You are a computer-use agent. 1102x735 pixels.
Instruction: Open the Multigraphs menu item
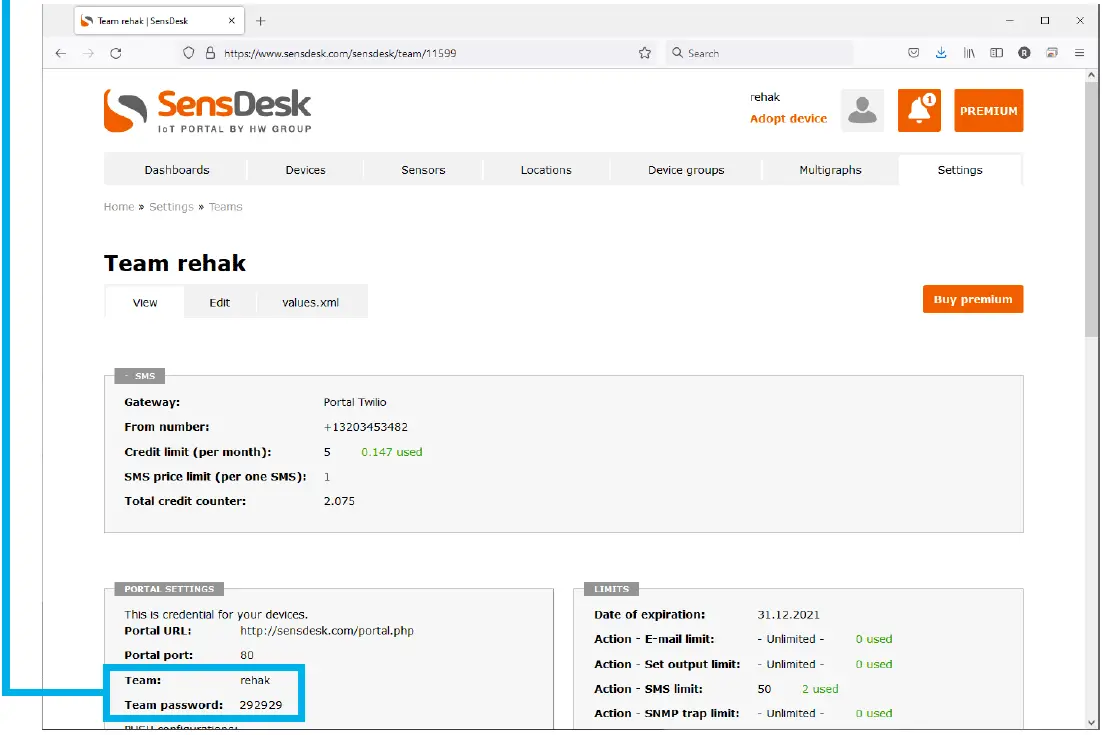[x=830, y=170]
